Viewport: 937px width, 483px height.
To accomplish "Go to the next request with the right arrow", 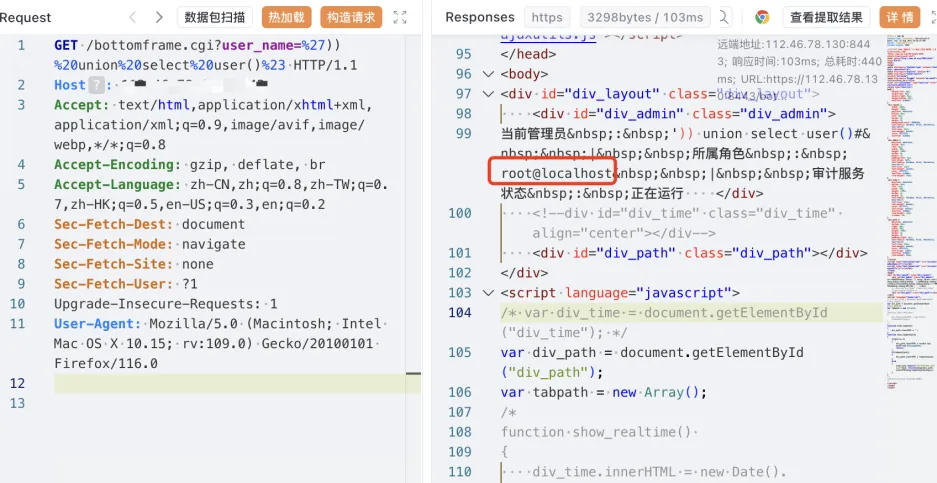I will (159, 17).
